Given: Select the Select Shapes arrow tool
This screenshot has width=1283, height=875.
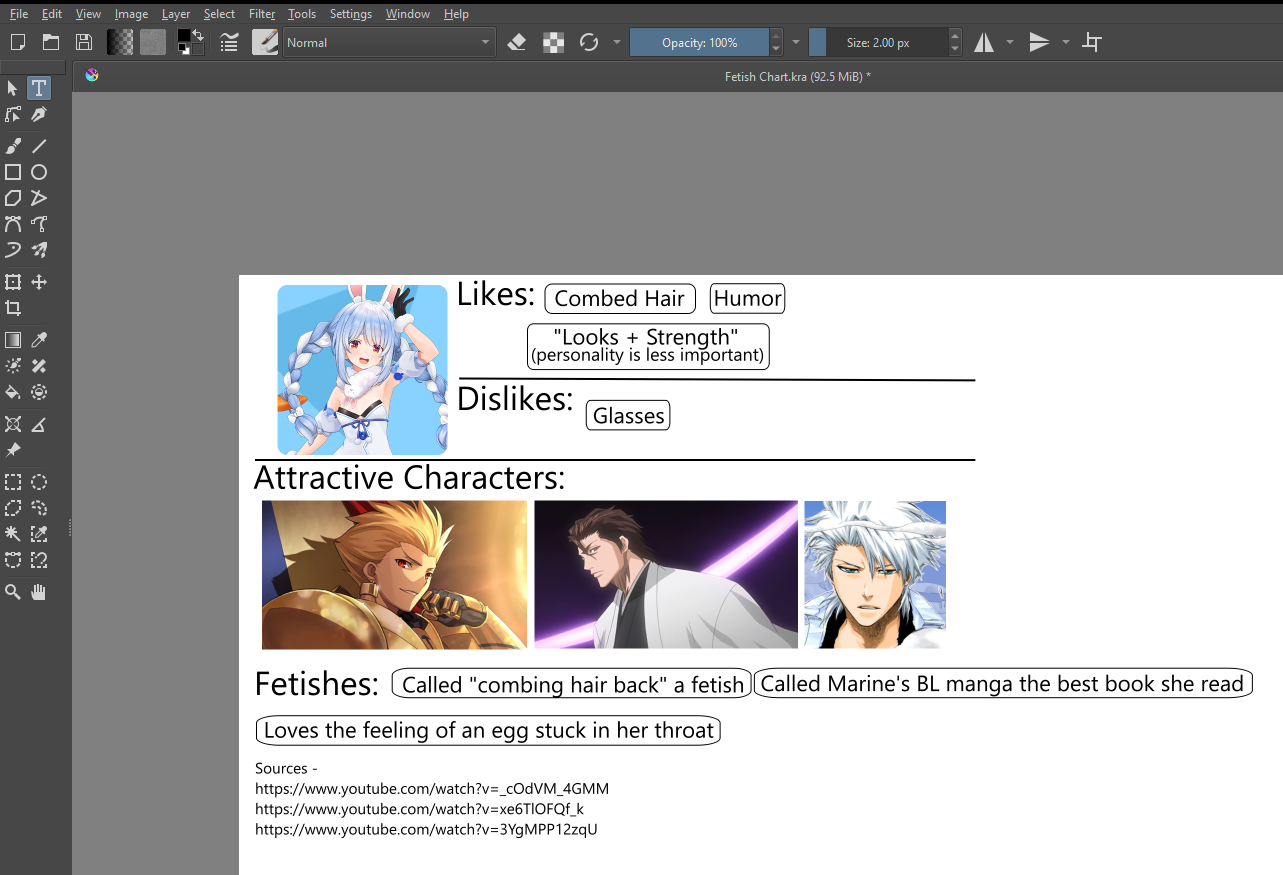Looking at the screenshot, I should click(x=13, y=89).
